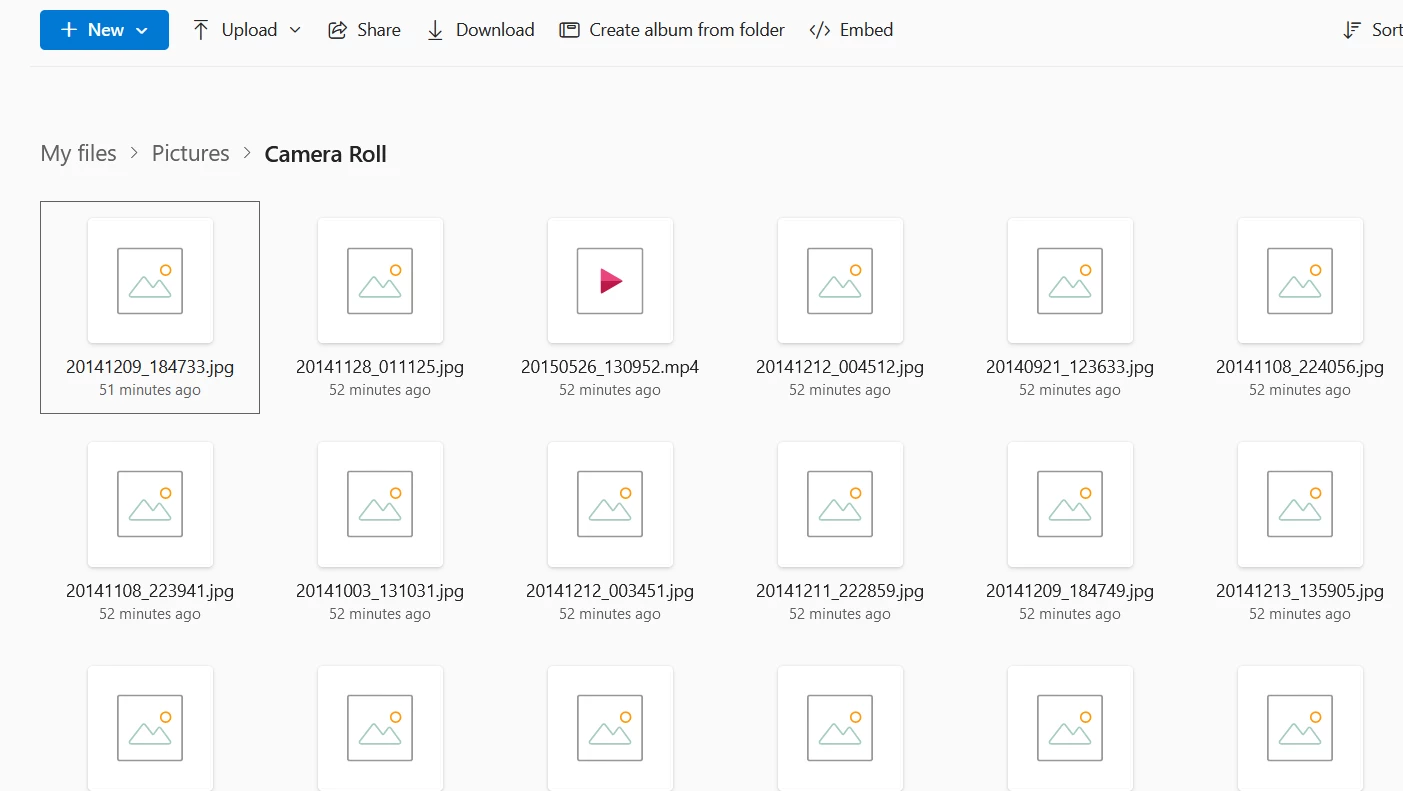Viewport: 1403px width, 791px height.
Task: Select image icon of 20141003_131031.jpg
Action: 380,504
